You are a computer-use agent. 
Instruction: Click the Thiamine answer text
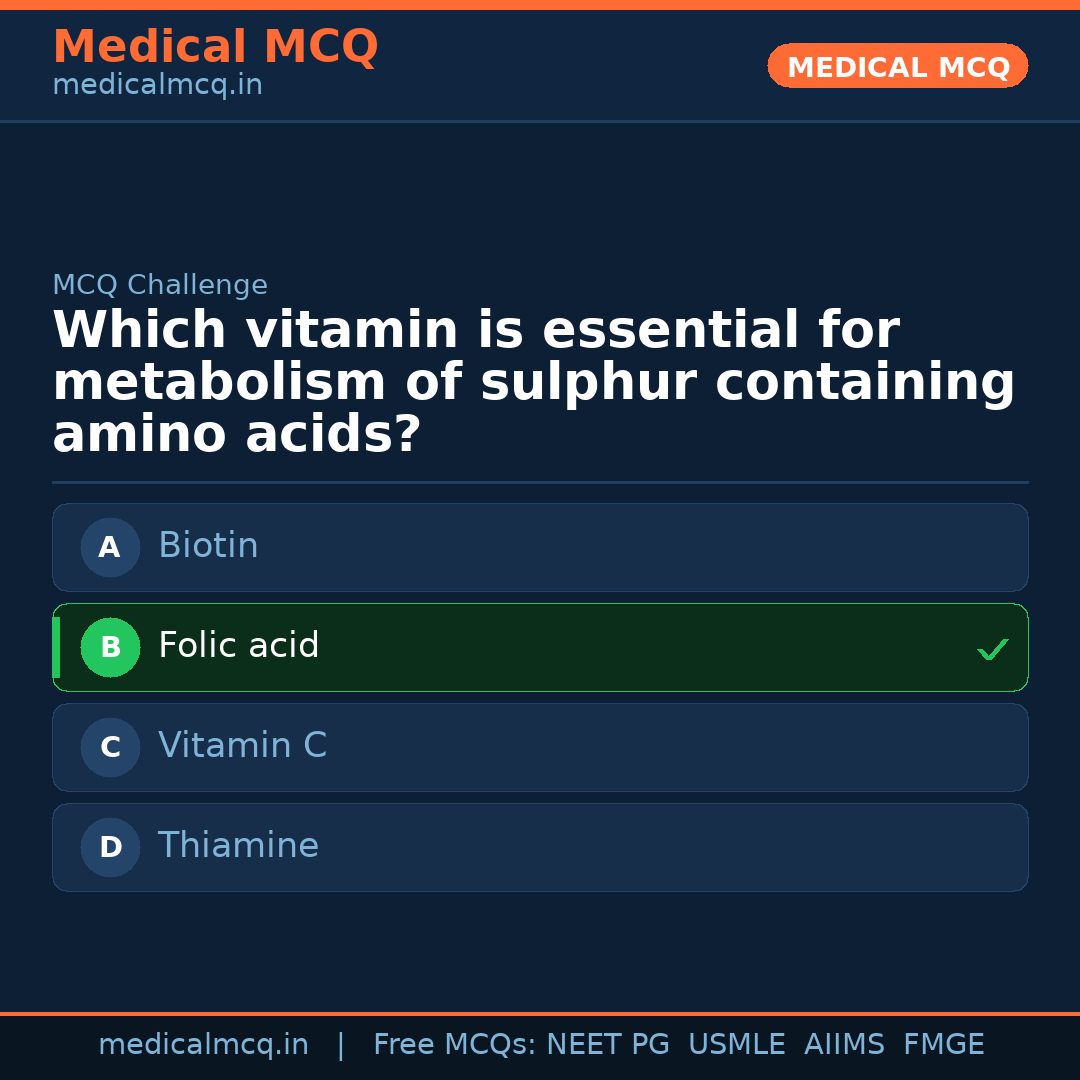click(238, 846)
